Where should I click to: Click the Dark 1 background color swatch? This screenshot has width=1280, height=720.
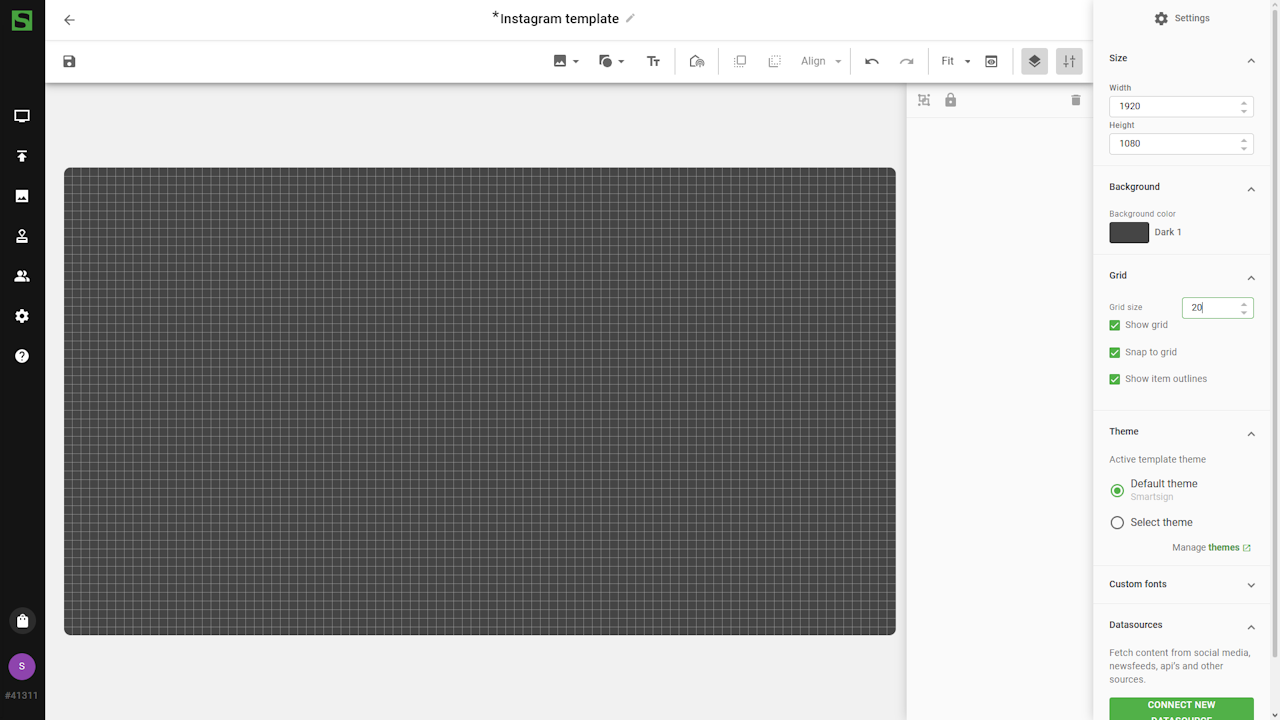point(1129,233)
